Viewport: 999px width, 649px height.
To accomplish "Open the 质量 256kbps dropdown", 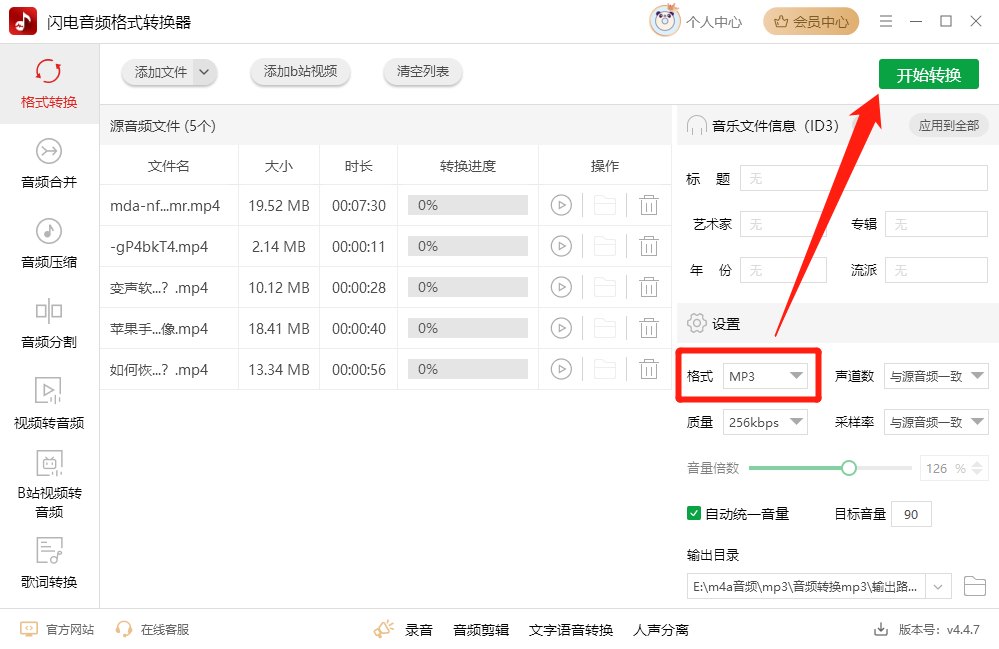I will pyautogui.click(x=765, y=422).
